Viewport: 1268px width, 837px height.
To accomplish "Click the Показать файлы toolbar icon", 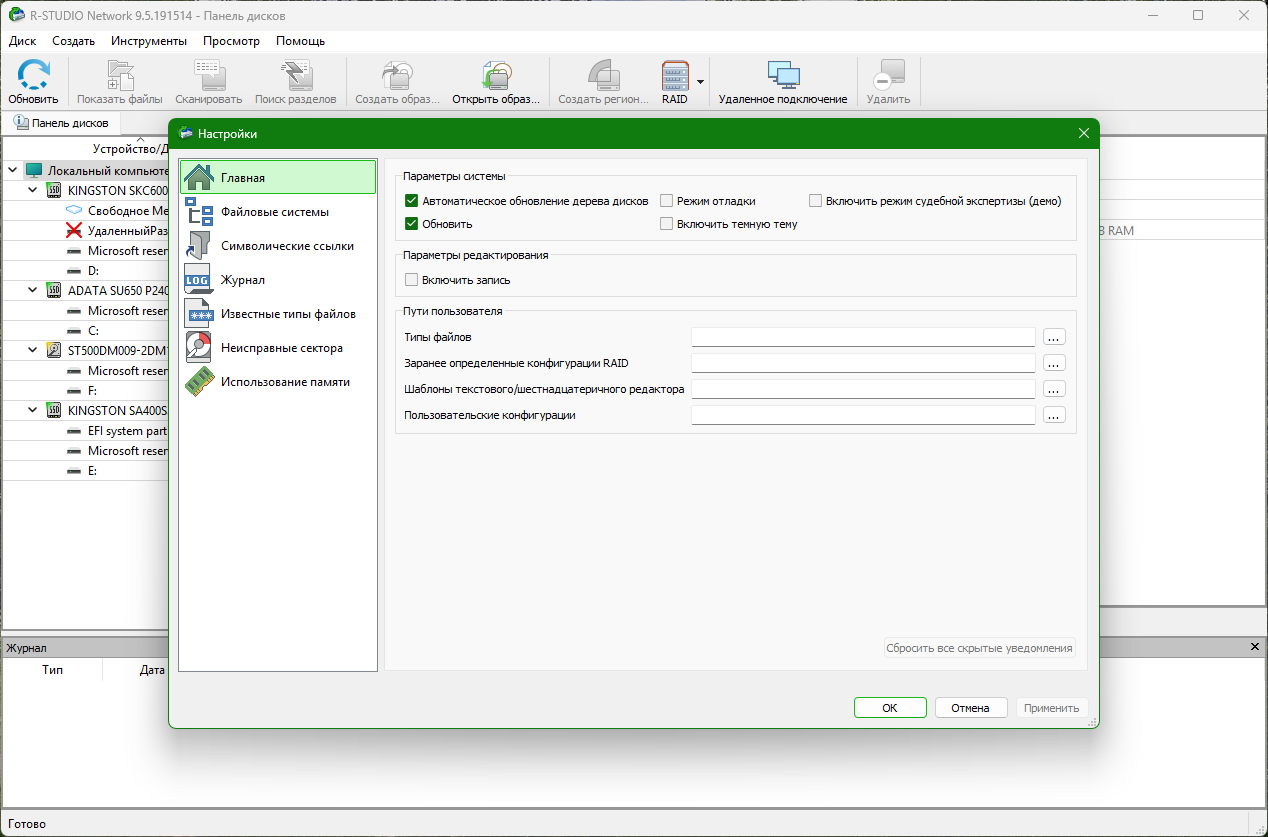I will point(120,75).
